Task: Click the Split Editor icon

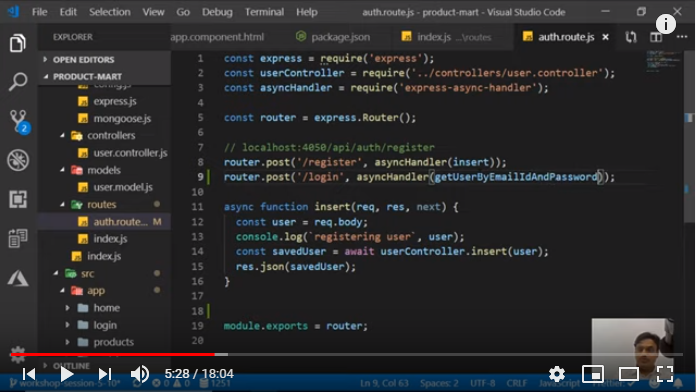Action: [656, 37]
